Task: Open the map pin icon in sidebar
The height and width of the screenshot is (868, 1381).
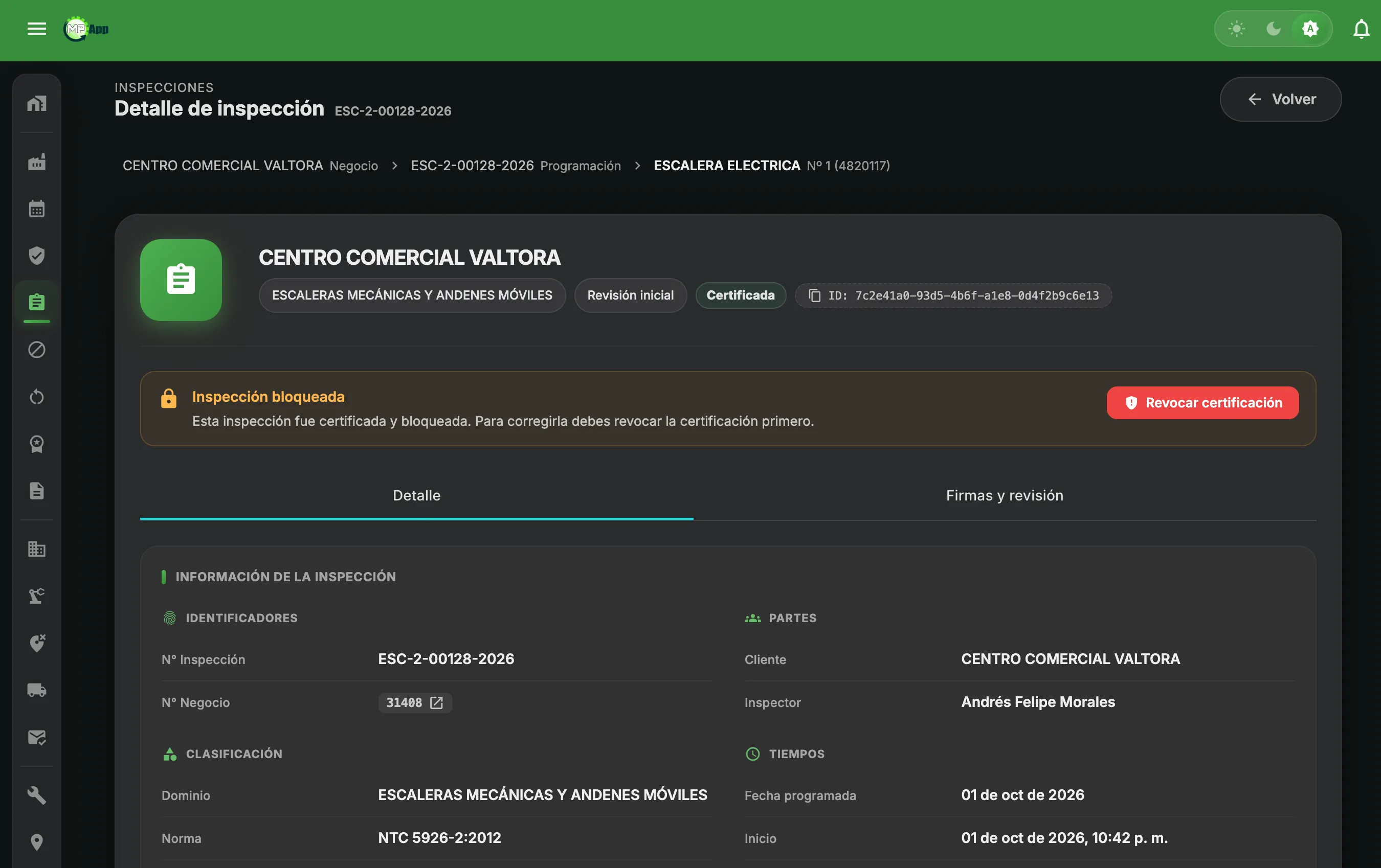Action: click(x=37, y=842)
